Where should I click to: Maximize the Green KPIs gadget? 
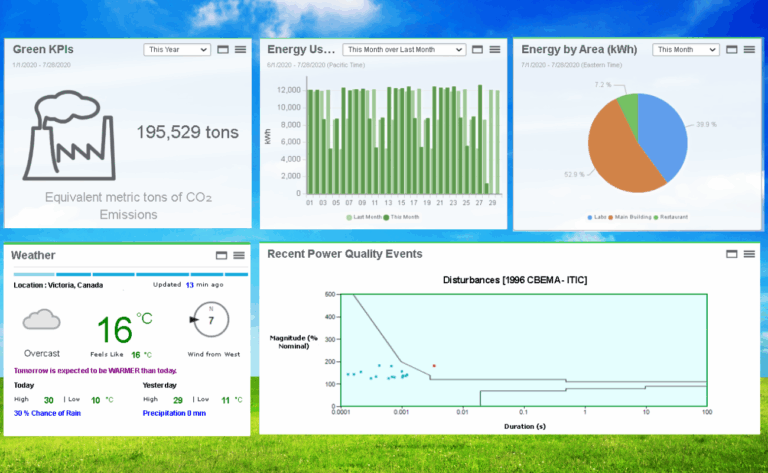pyautogui.click(x=223, y=49)
